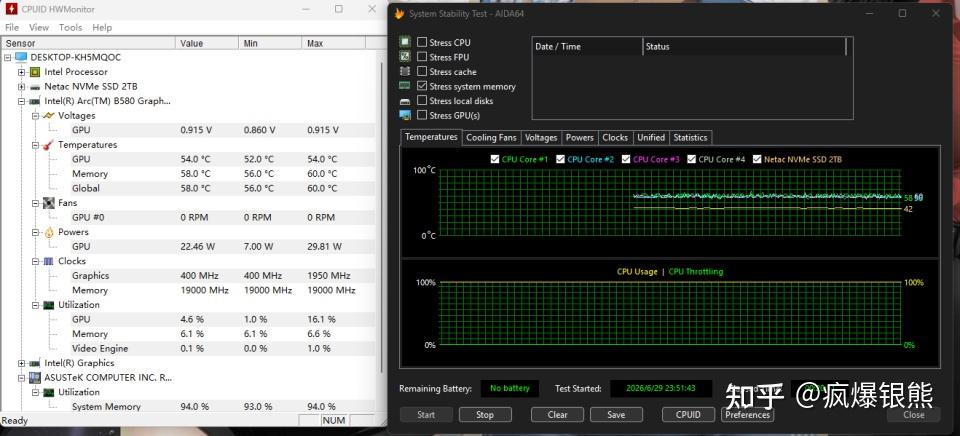Collapse the Intel Arc B580 Graphics node
Viewport: 960px width, 436px height.
[21, 102]
